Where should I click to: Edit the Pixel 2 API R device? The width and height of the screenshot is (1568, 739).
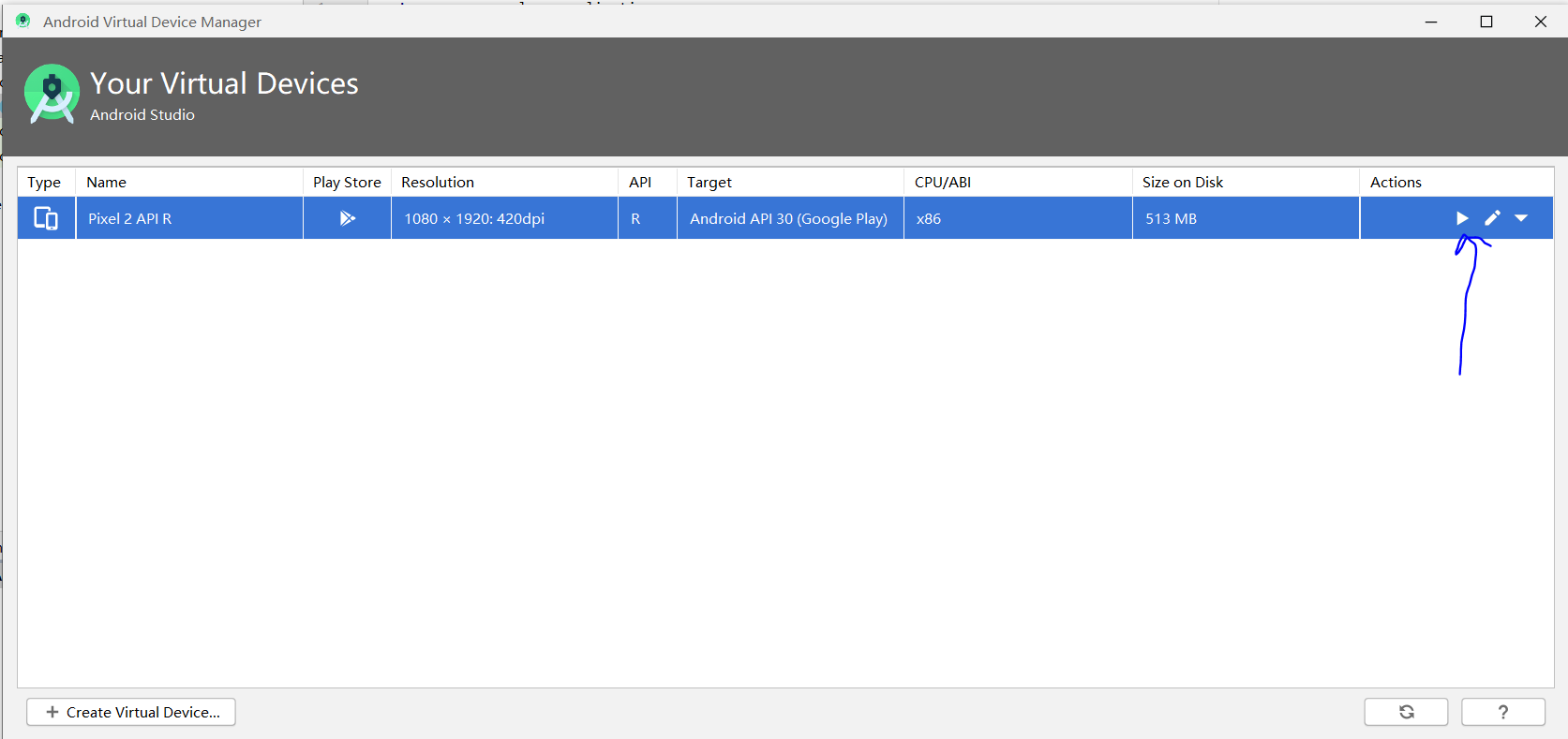point(1492,218)
